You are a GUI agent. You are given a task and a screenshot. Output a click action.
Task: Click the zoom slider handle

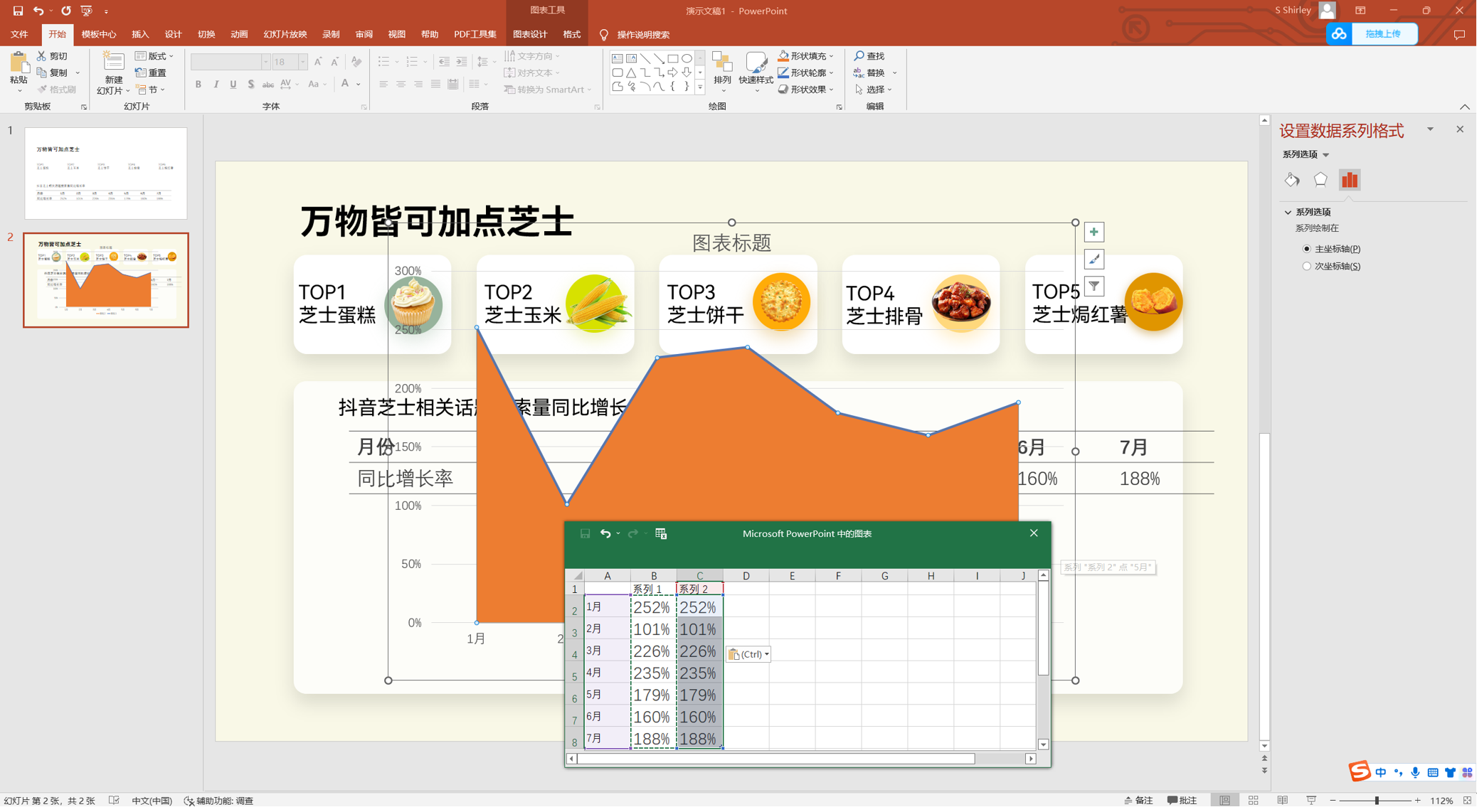click(x=1377, y=801)
